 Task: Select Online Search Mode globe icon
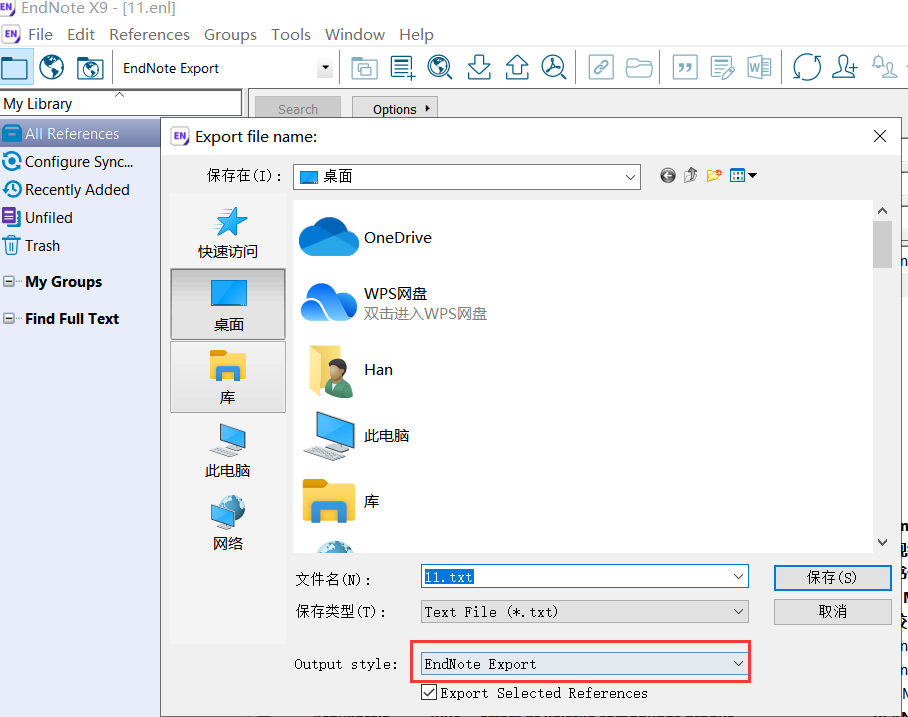[x=52, y=68]
